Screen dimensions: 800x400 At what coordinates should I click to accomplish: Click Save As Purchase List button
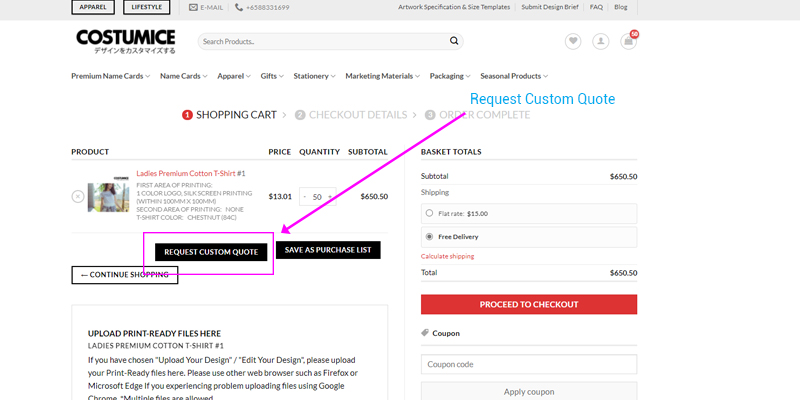328,250
